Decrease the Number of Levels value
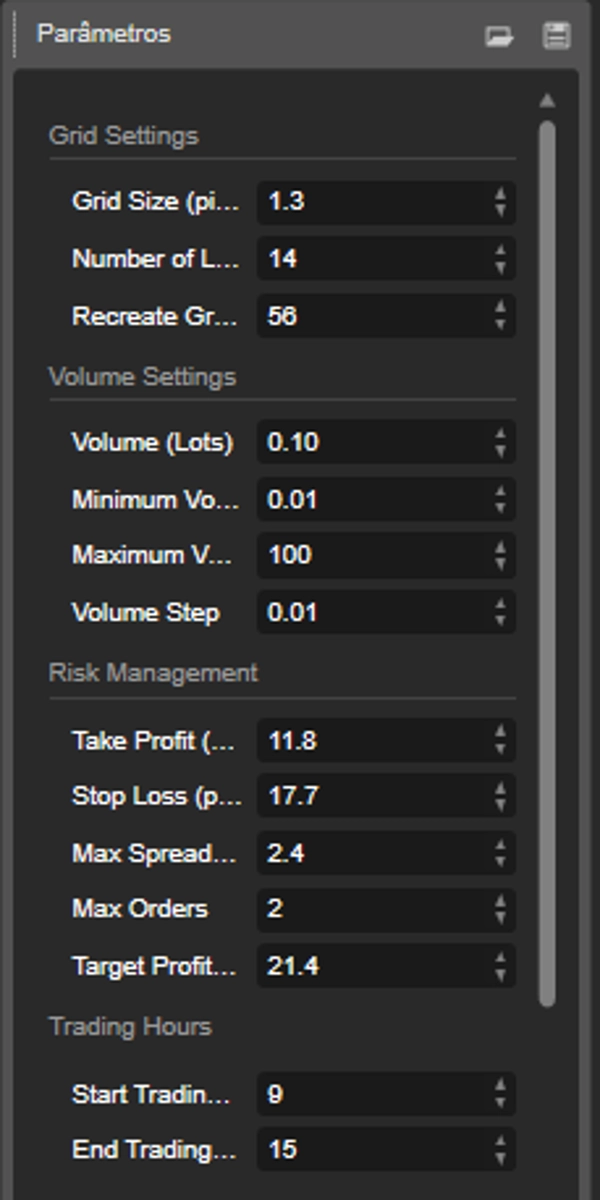Viewport: 600px width, 1200px height. (500, 268)
